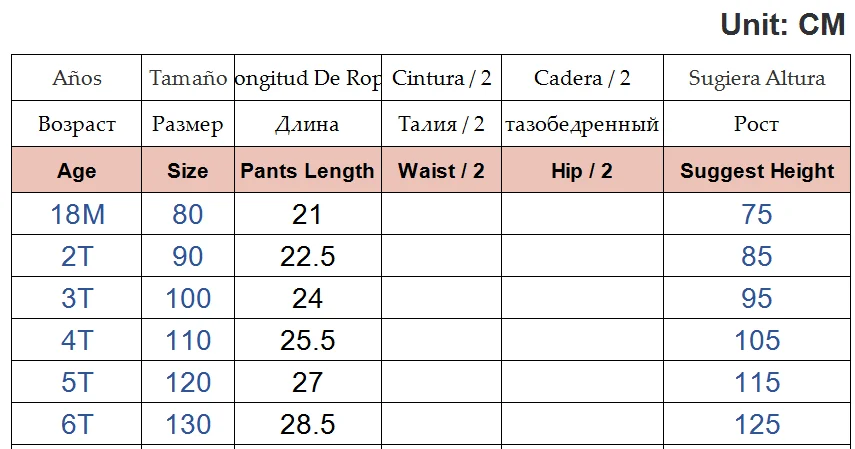Screen dimensions: 855x449
Task: Click the 'Waist / 2' header
Action: [441, 171]
